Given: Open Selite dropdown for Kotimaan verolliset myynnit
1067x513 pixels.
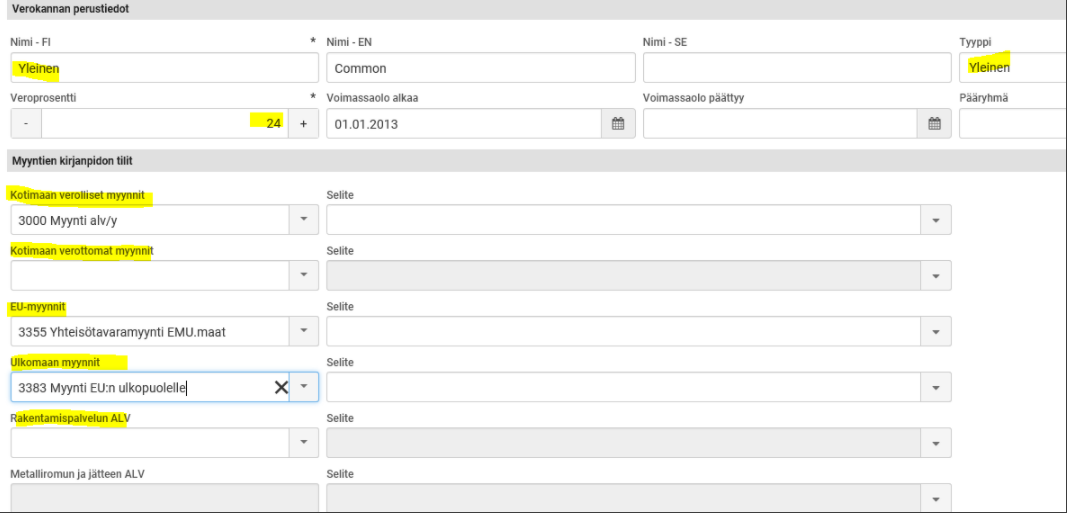Looking at the screenshot, I should tap(936, 220).
